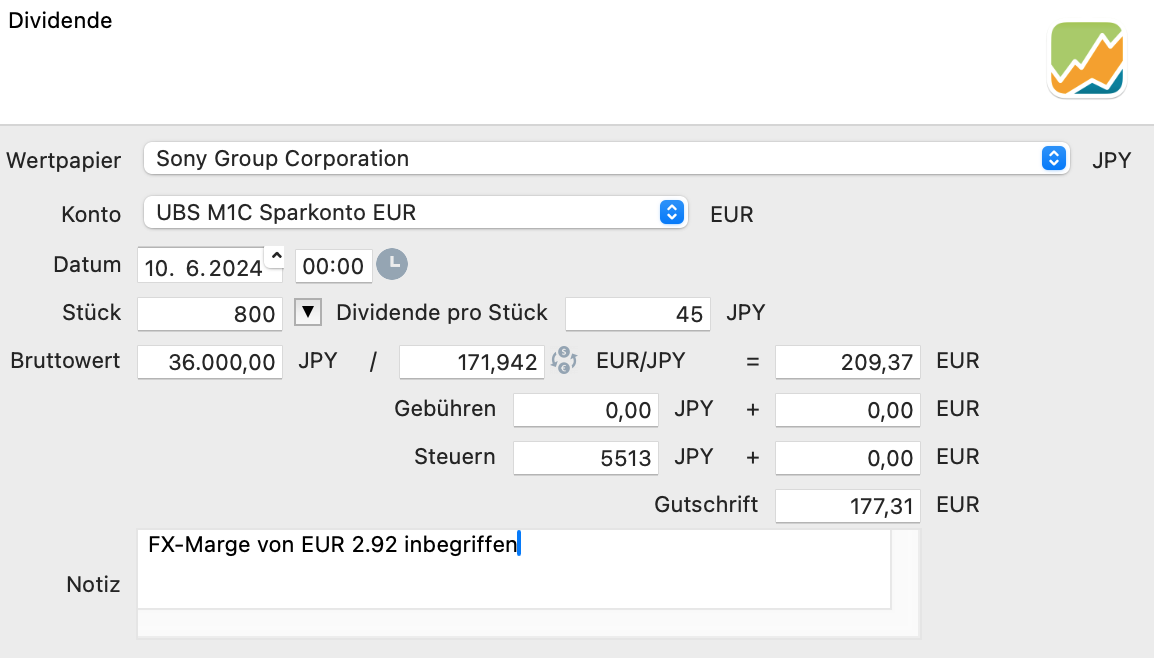Image resolution: width=1154 pixels, height=658 pixels.
Task: Expand the black triangle menu next to Stück
Action: [309, 313]
